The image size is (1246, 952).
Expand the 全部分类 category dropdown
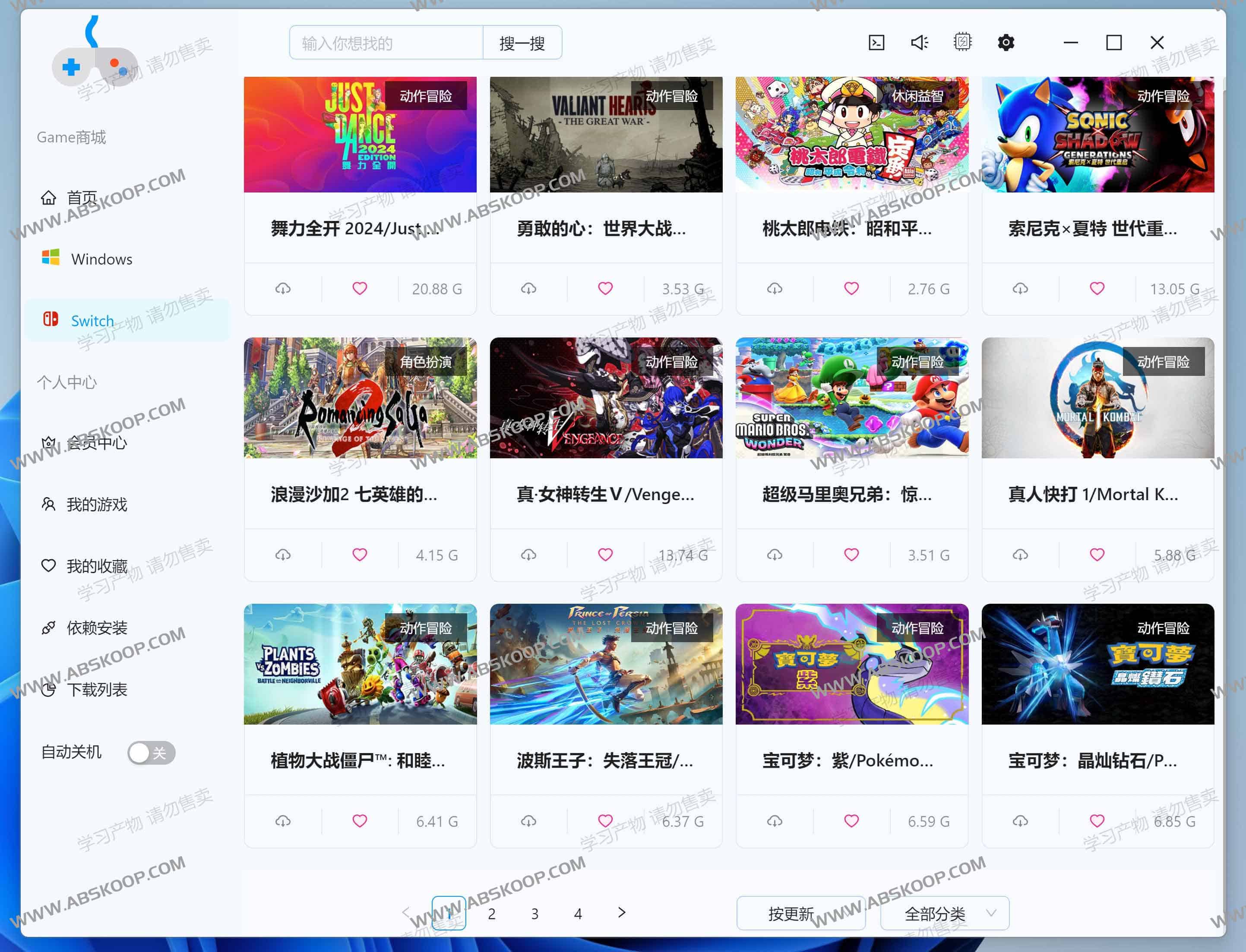coord(944,914)
